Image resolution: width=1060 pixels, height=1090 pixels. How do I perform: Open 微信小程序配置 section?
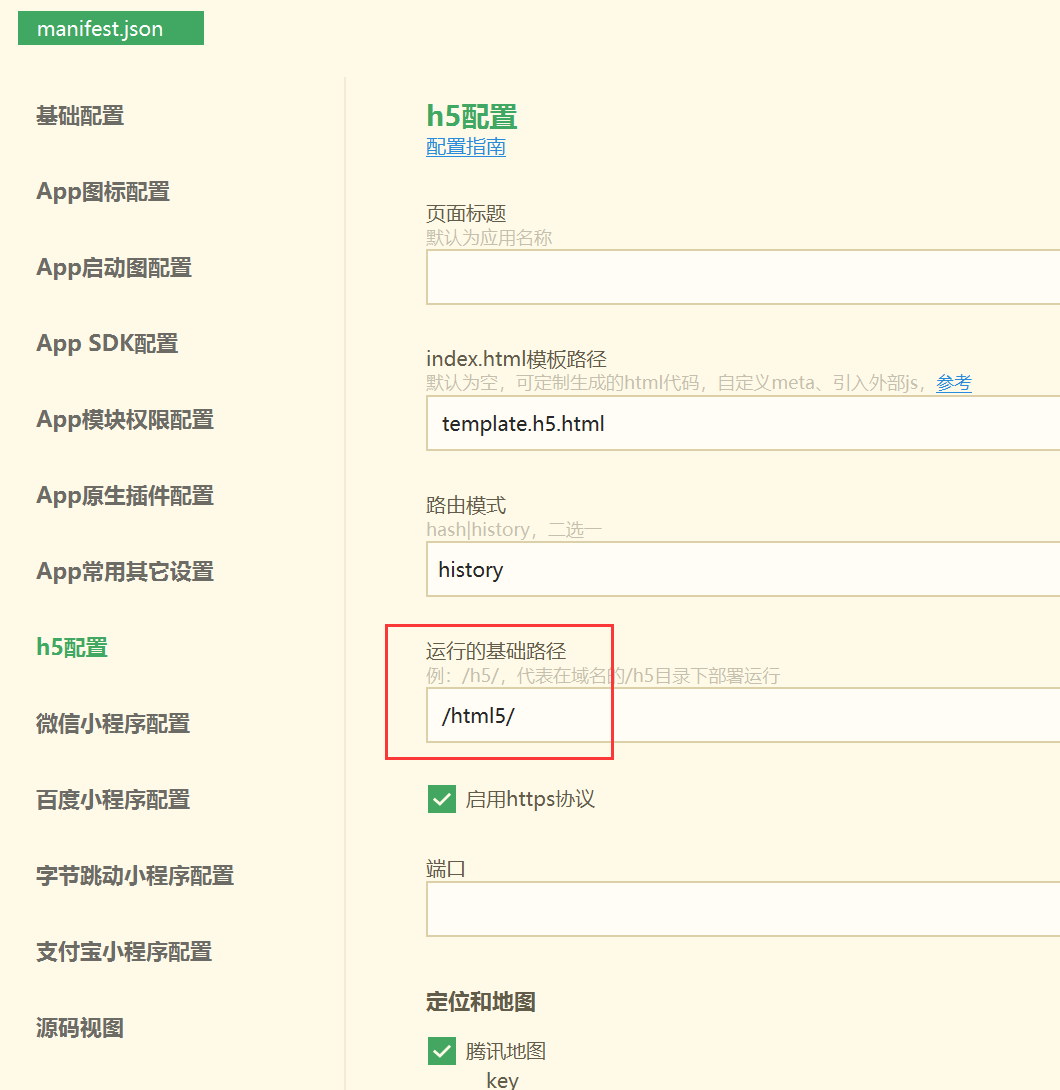113,724
